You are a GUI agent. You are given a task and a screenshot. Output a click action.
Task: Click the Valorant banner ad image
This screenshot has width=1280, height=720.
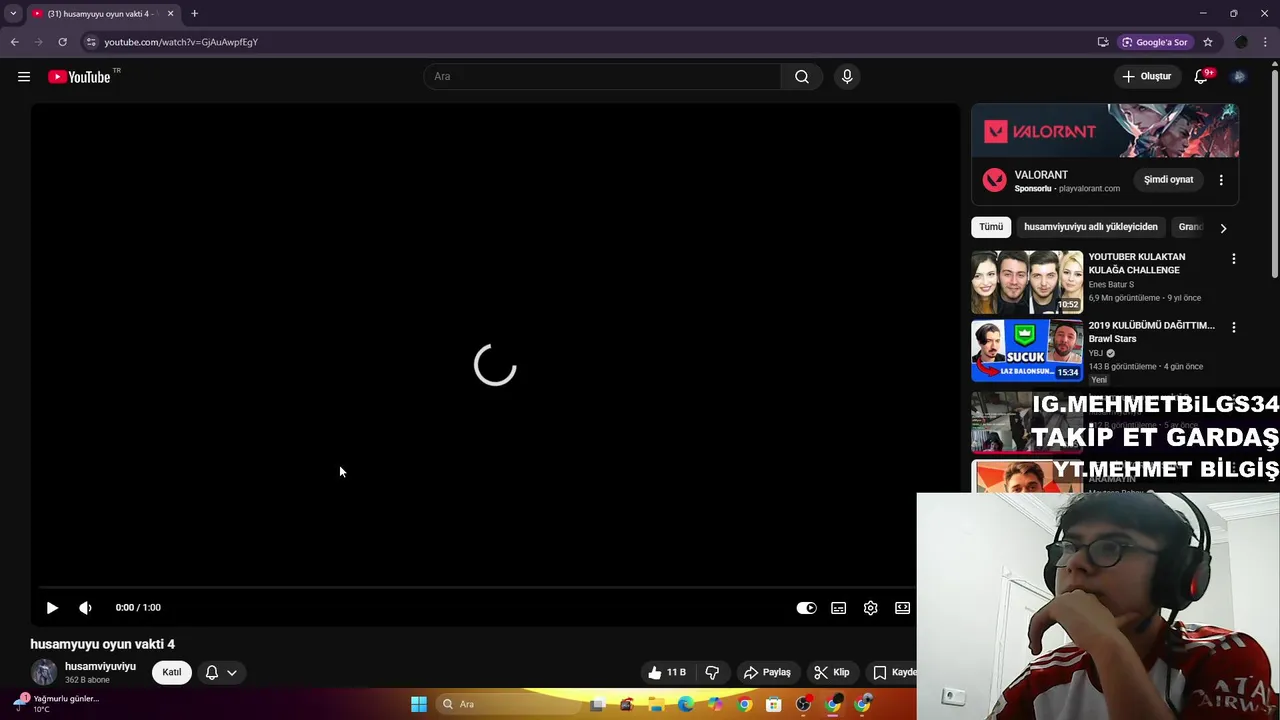pyautogui.click(x=1105, y=131)
